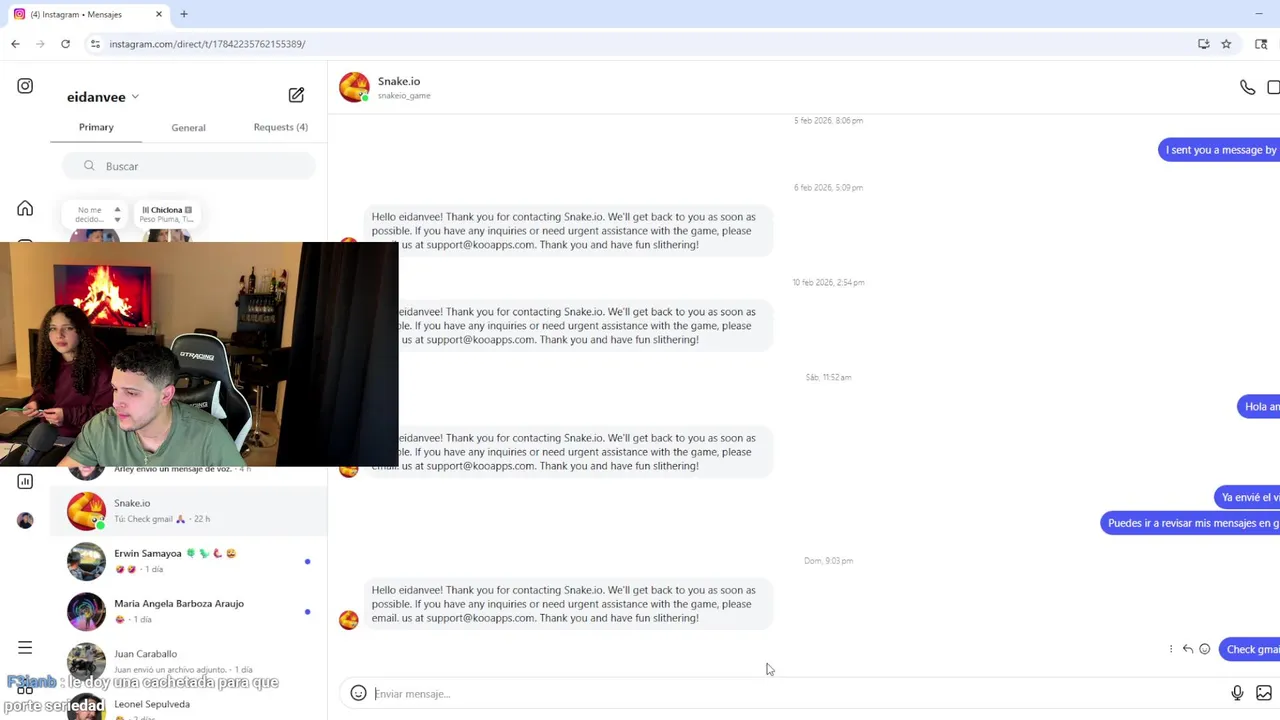Open the Requests (4) tab
Screen dimensions: 1280x720
coord(280,127)
